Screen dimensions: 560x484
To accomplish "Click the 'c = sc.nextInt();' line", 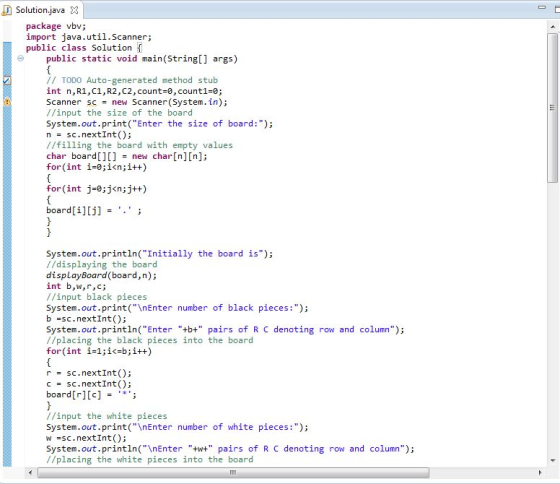I will [x=89, y=384].
